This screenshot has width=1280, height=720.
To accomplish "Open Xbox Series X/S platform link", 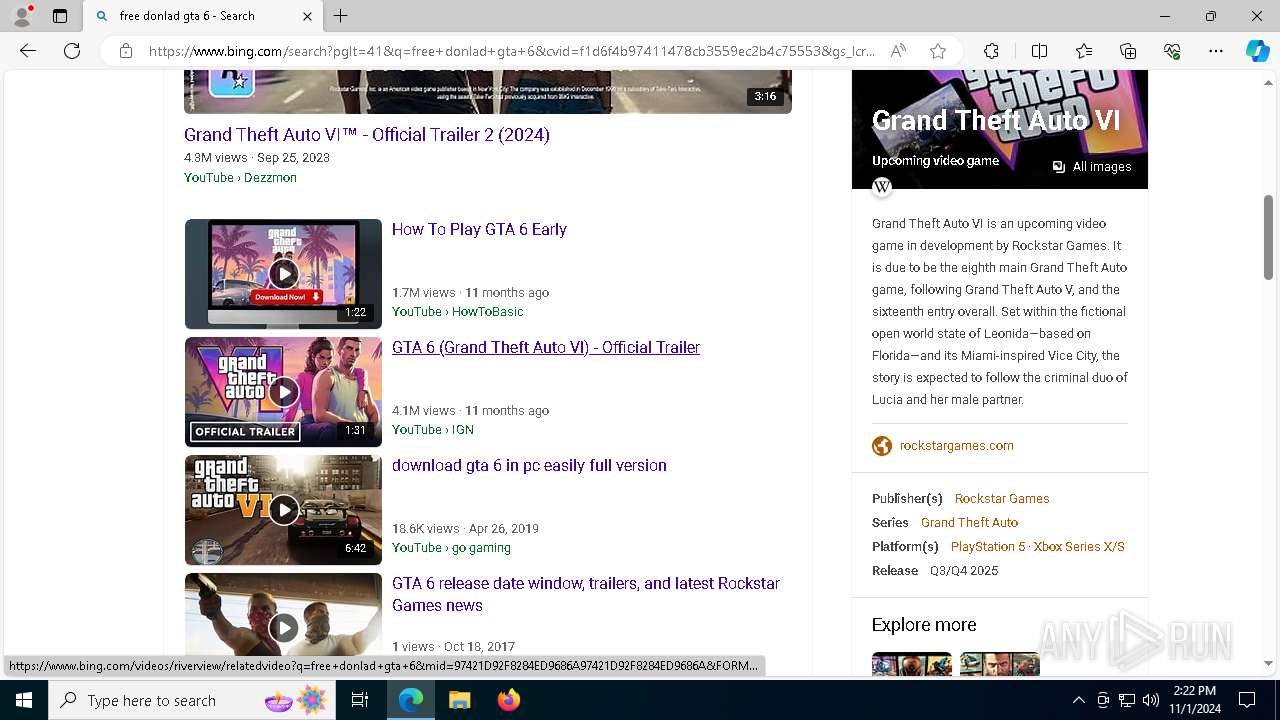I will [x=1079, y=546].
